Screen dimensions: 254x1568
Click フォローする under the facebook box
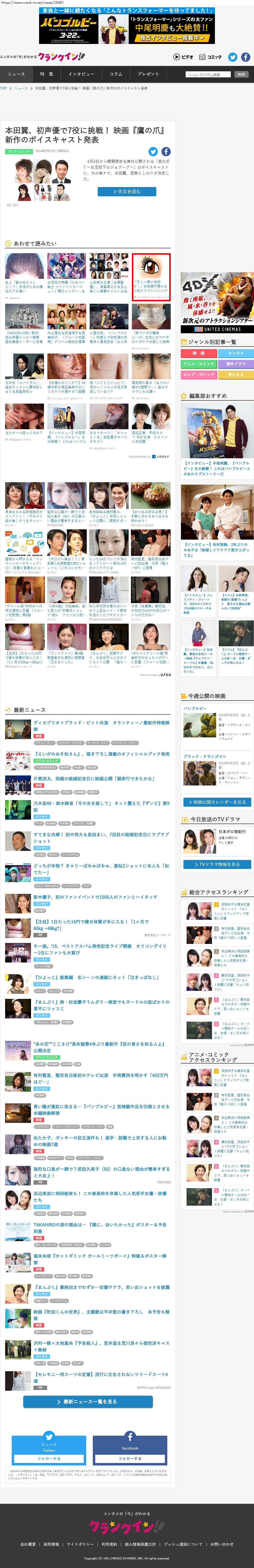(130, 1458)
